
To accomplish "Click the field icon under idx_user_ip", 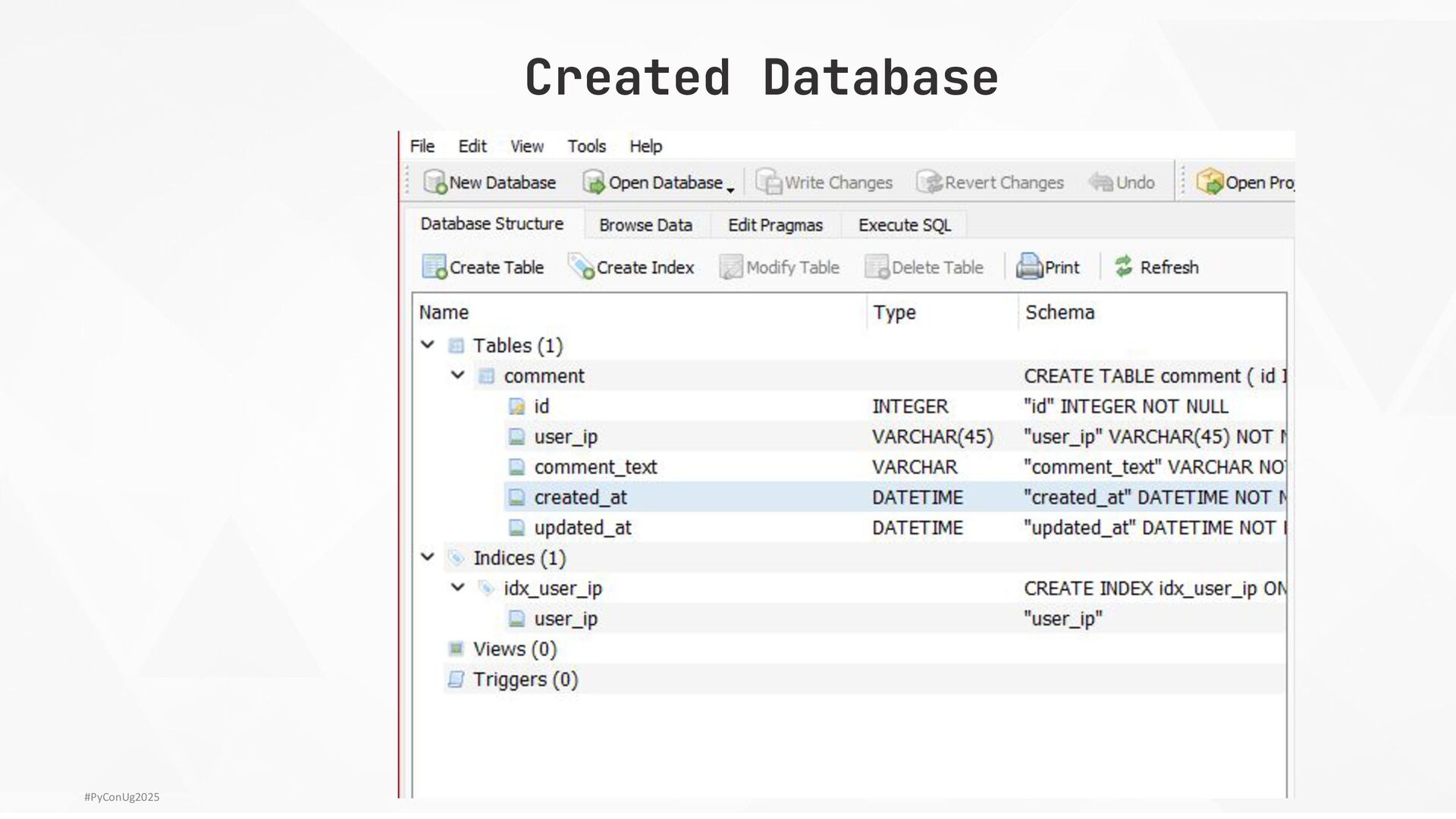I will (516, 619).
